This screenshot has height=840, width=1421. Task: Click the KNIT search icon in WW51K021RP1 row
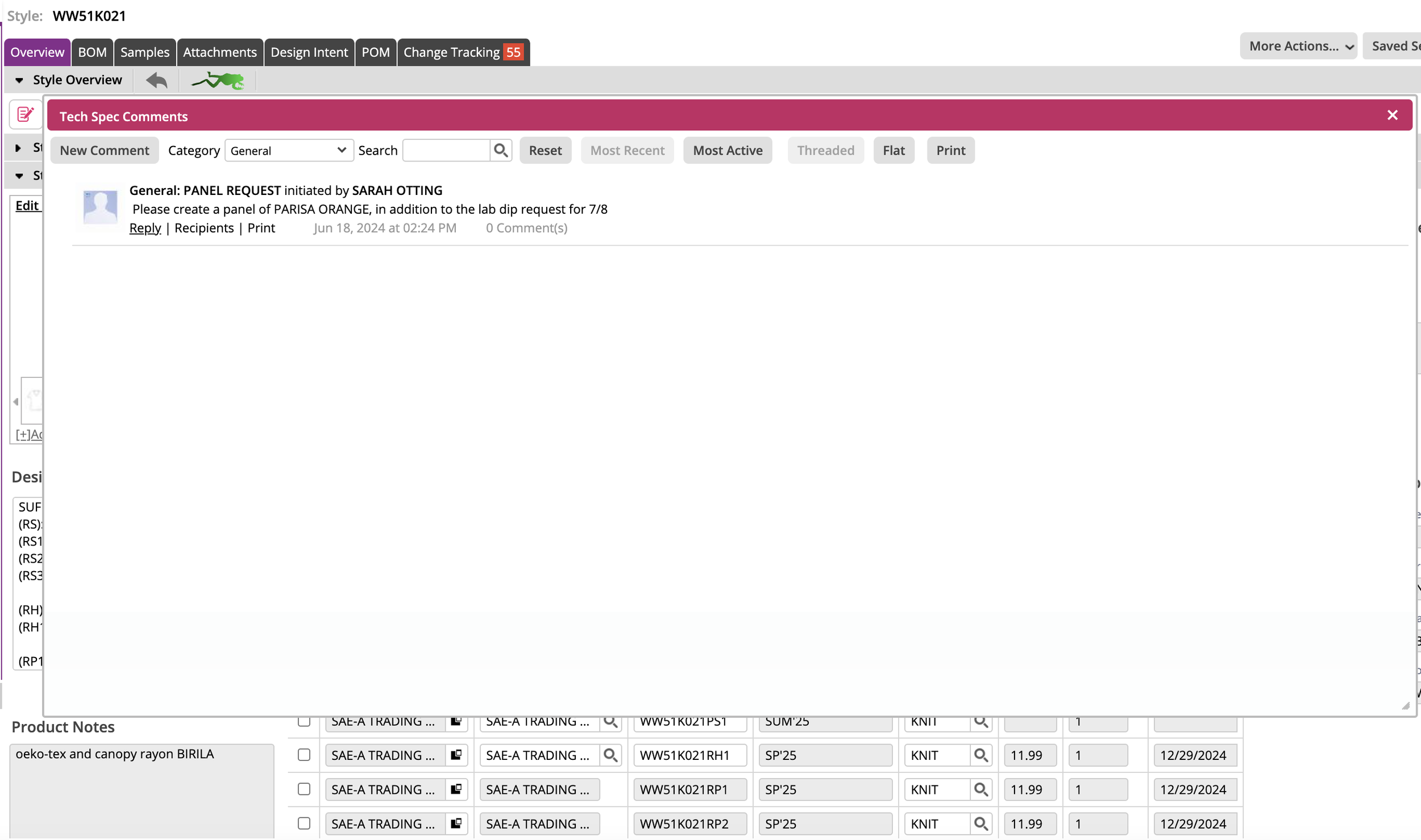(980, 789)
